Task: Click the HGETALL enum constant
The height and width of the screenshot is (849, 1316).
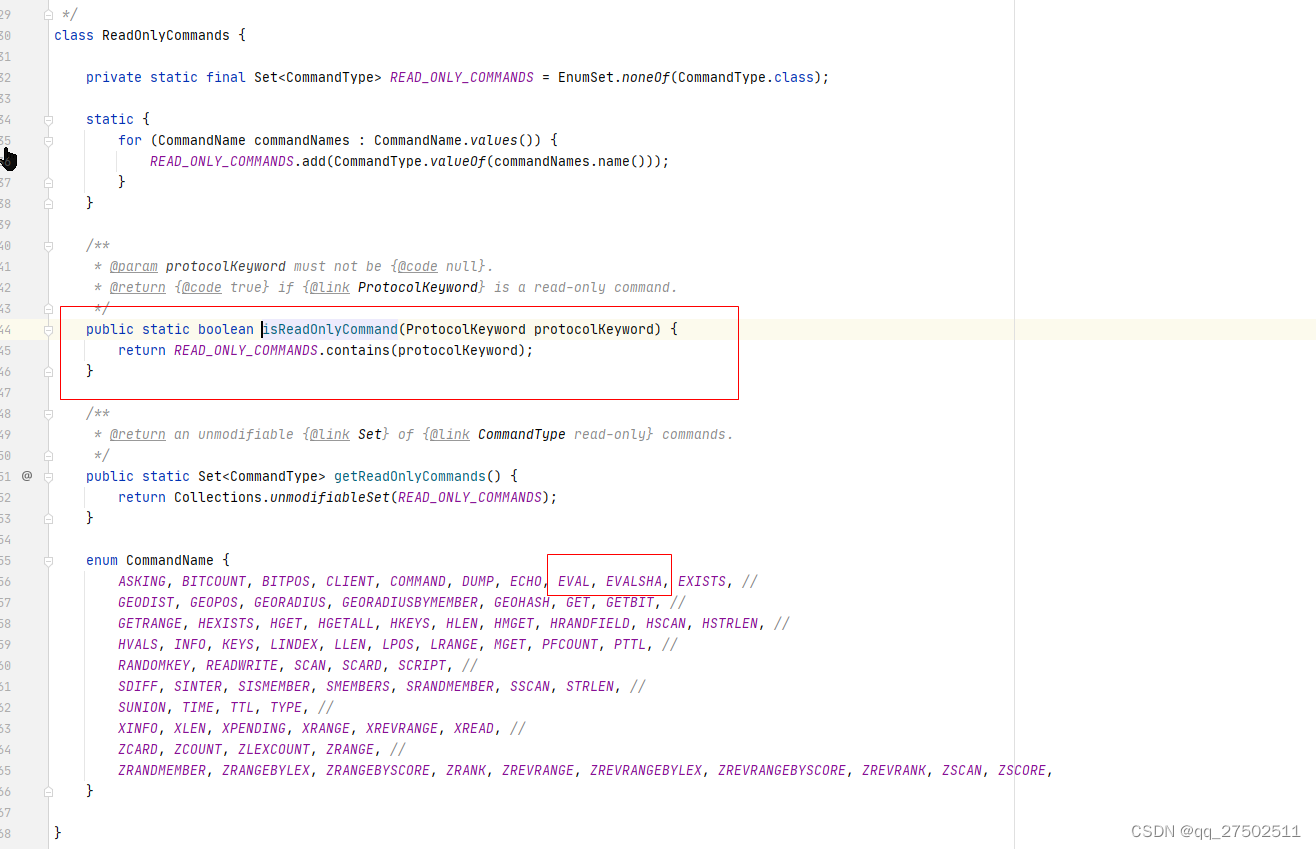Action: coord(346,623)
